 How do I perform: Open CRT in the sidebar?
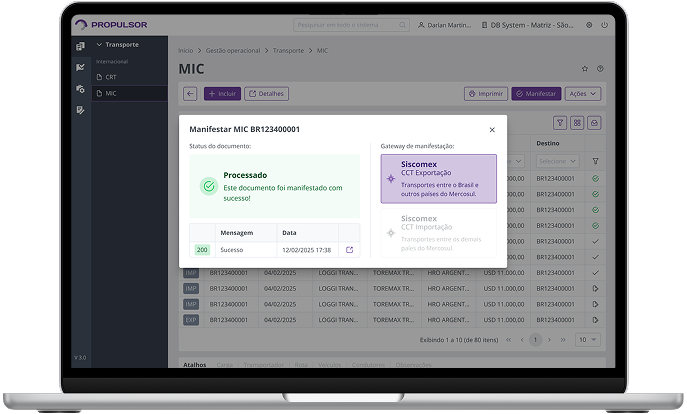click(110, 77)
